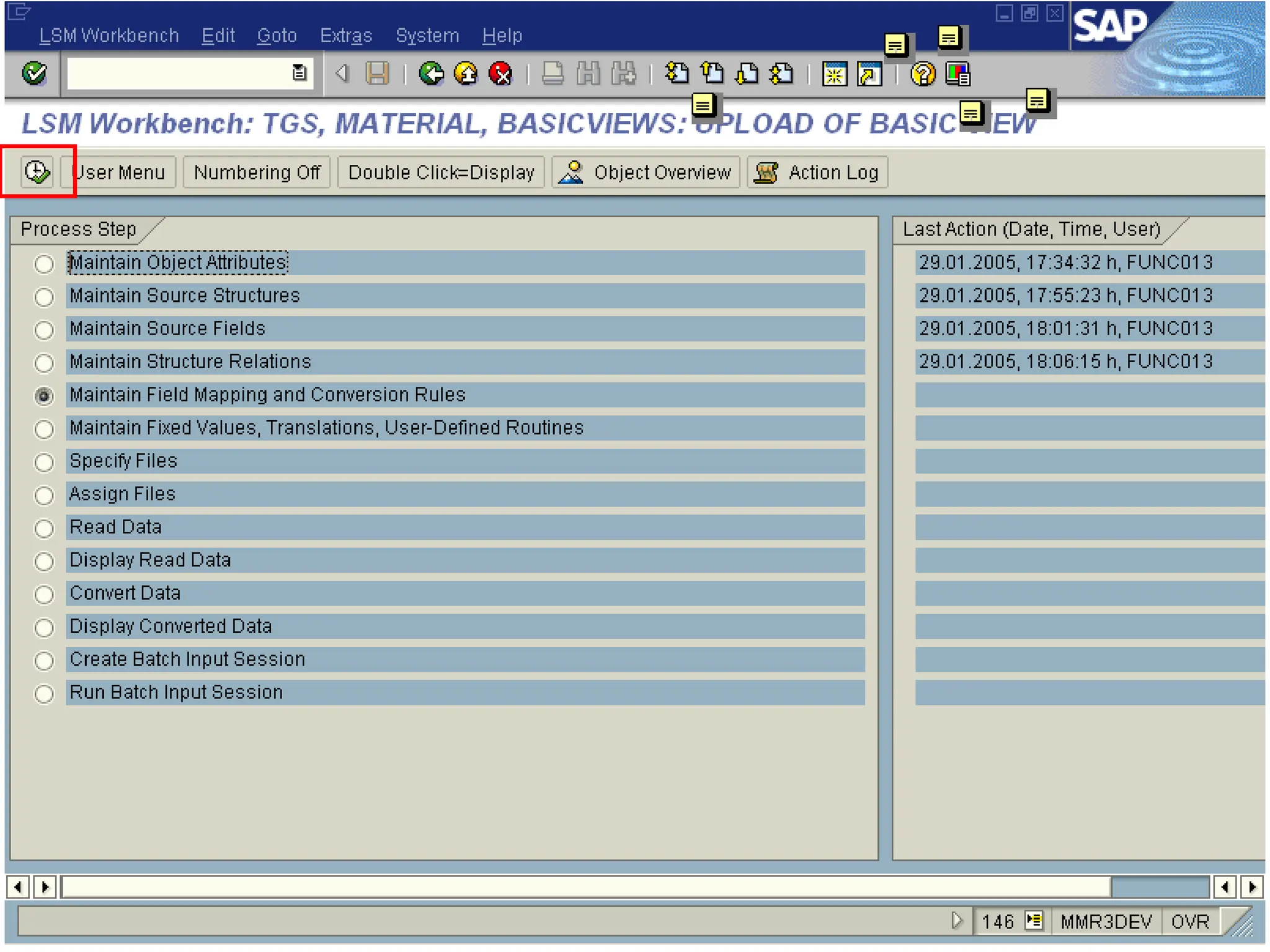Click the Create New Session icon
Image resolution: width=1270 pixels, height=952 pixels.
click(x=834, y=74)
